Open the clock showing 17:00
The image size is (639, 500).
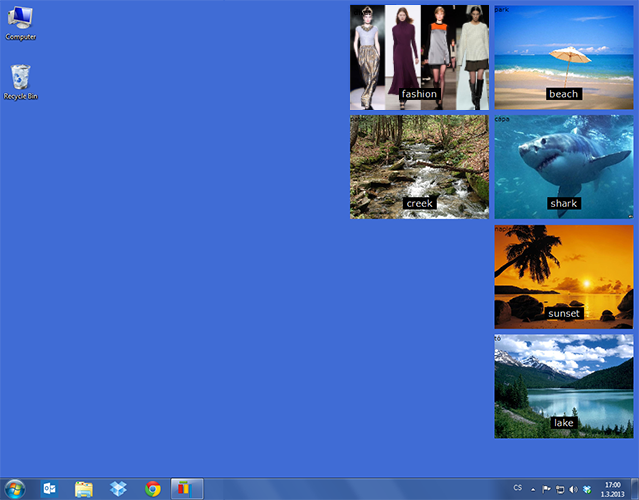(x=612, y=489)
